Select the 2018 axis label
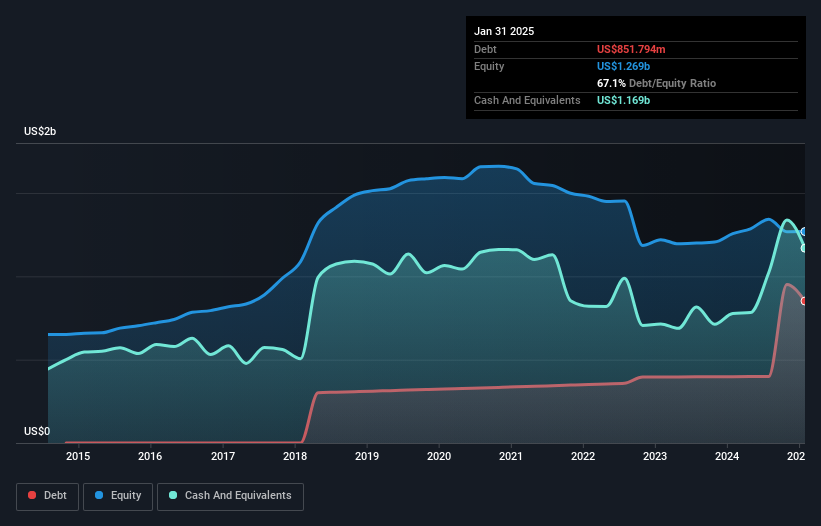The width and height of the screenshot is (821, 526). (x=295, y=456)
